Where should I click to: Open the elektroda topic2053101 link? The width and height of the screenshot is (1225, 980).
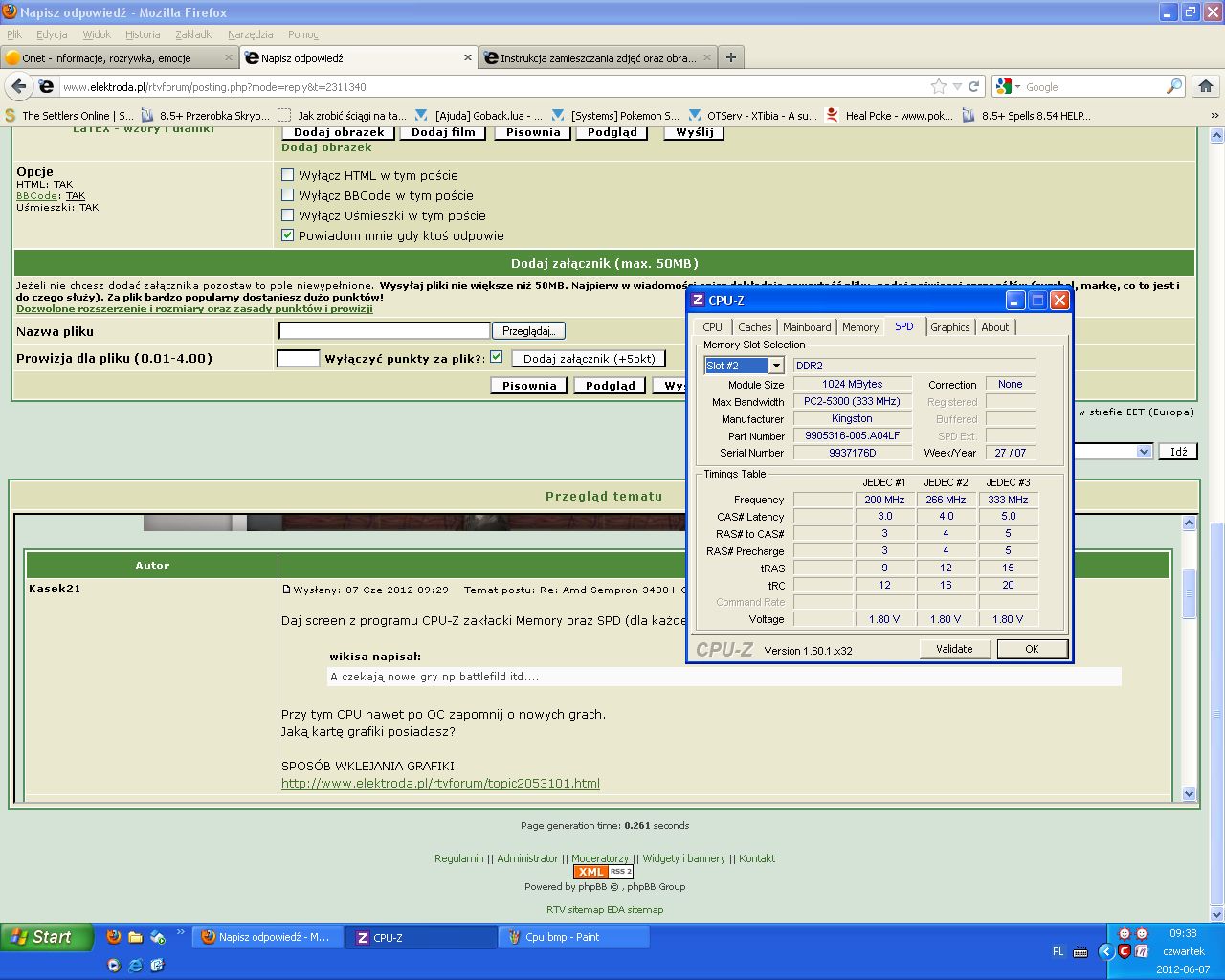[x=440, y=783]
